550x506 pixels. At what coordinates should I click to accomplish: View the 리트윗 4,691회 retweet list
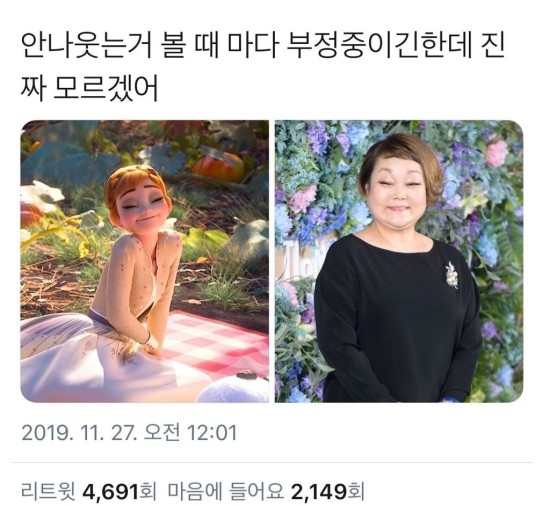[89, 492]
